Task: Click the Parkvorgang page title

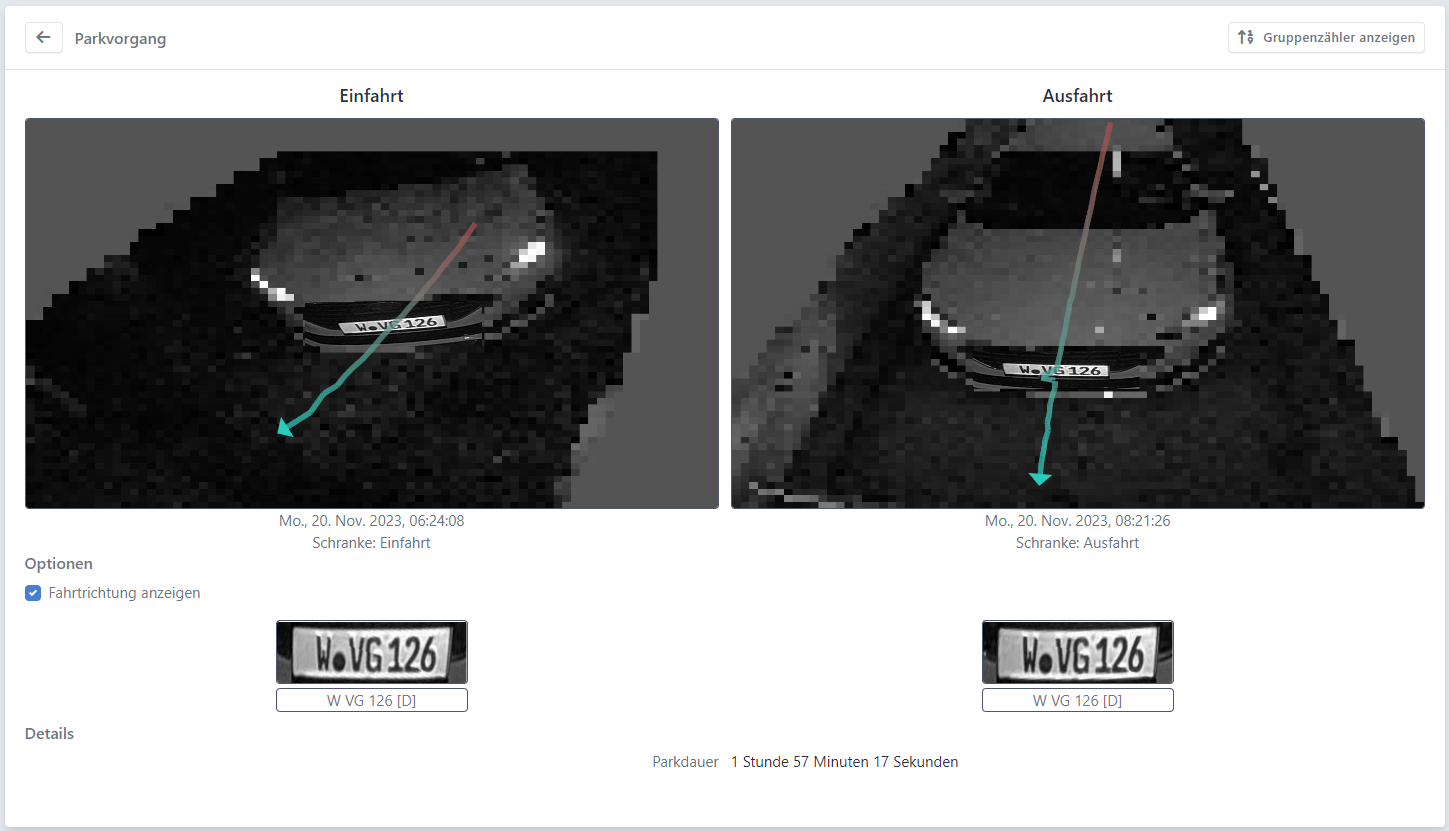Action: [x=120, y=39]
